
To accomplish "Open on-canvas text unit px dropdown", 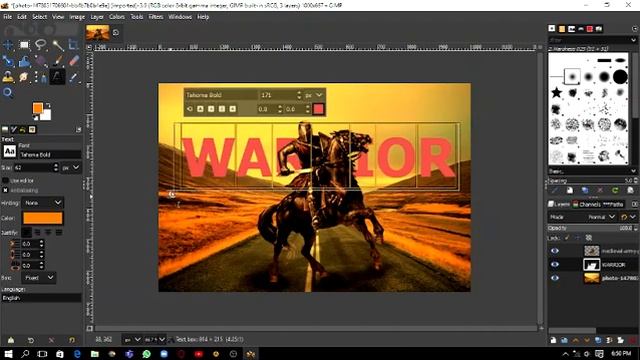I will 313,95.
